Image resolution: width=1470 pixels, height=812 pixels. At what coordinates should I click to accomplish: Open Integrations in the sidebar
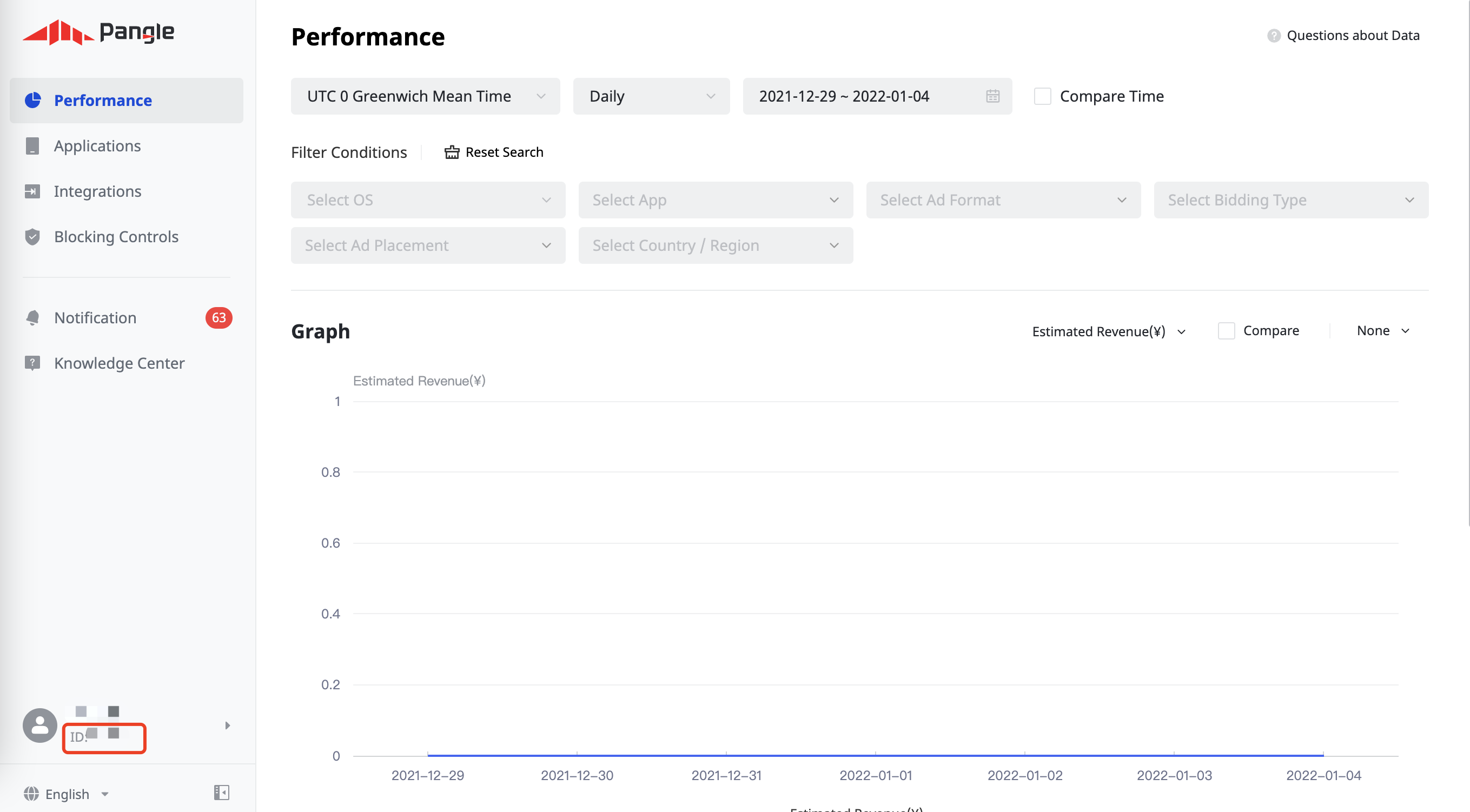97,191
